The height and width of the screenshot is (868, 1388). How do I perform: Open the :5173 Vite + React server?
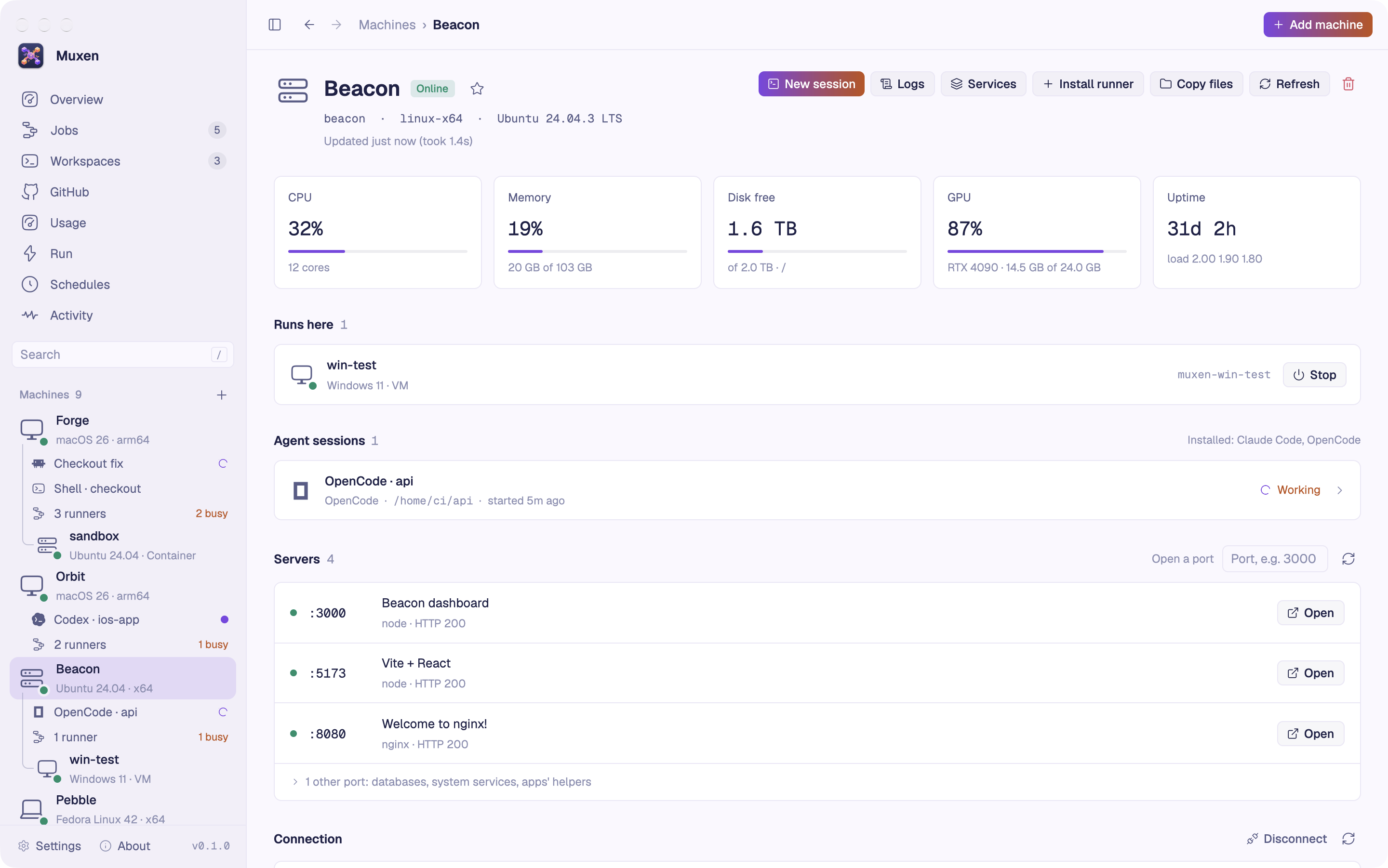point(1310,673)
